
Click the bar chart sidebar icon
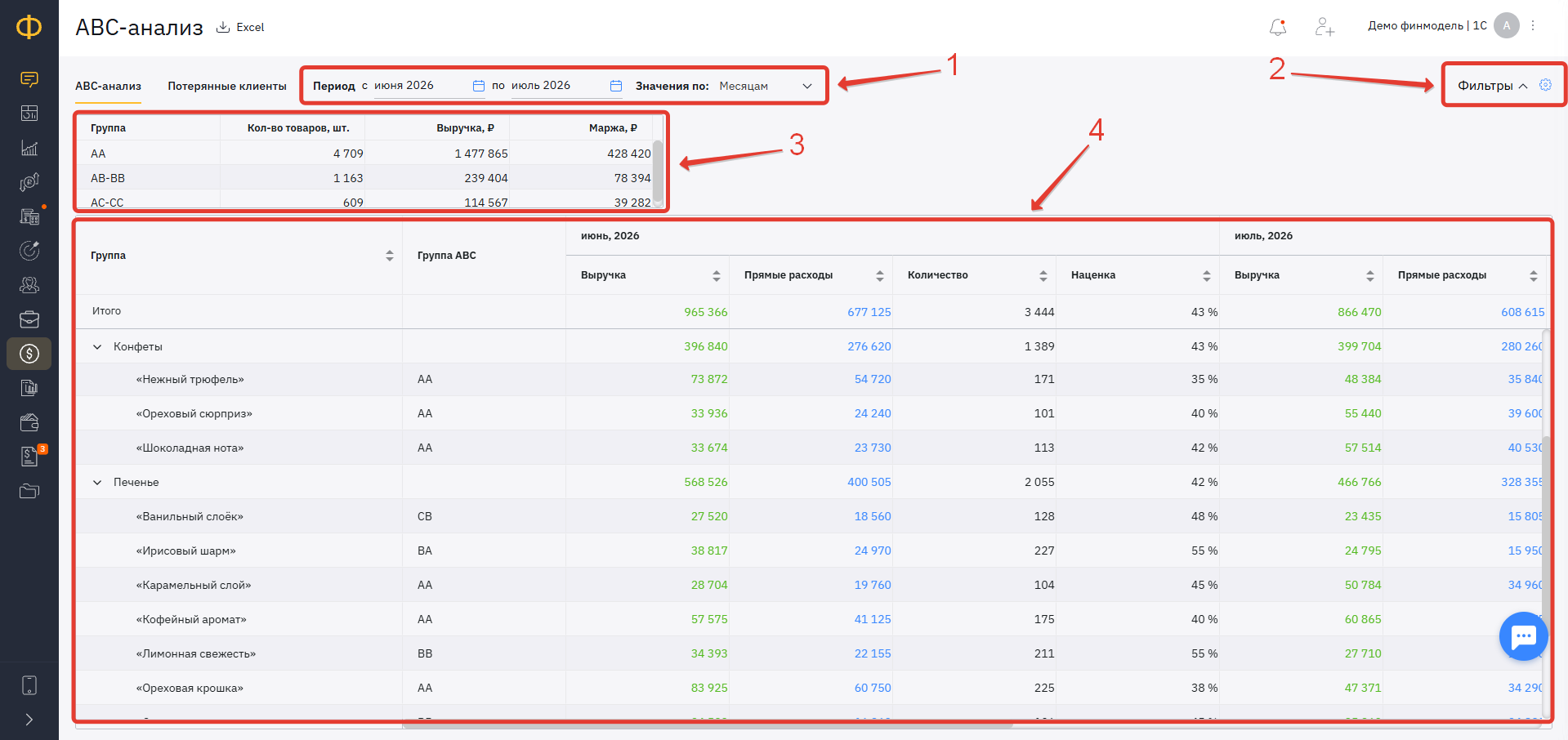pos(29,148)
